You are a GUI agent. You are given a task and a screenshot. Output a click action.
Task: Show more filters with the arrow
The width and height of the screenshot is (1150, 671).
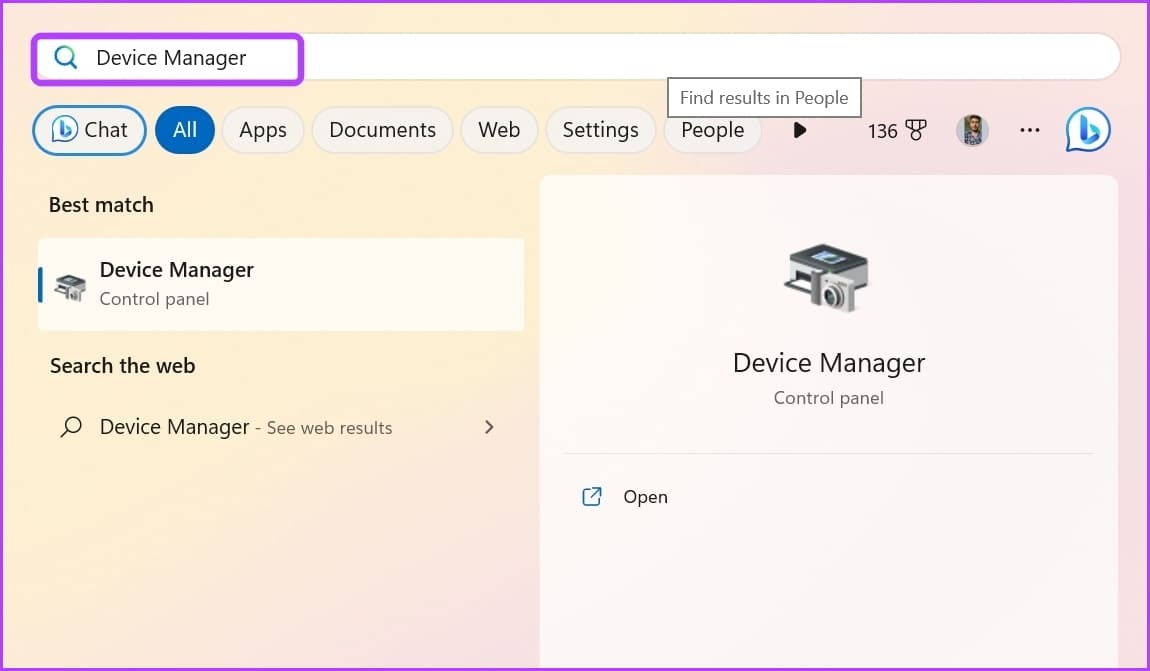tap(799, 131)
